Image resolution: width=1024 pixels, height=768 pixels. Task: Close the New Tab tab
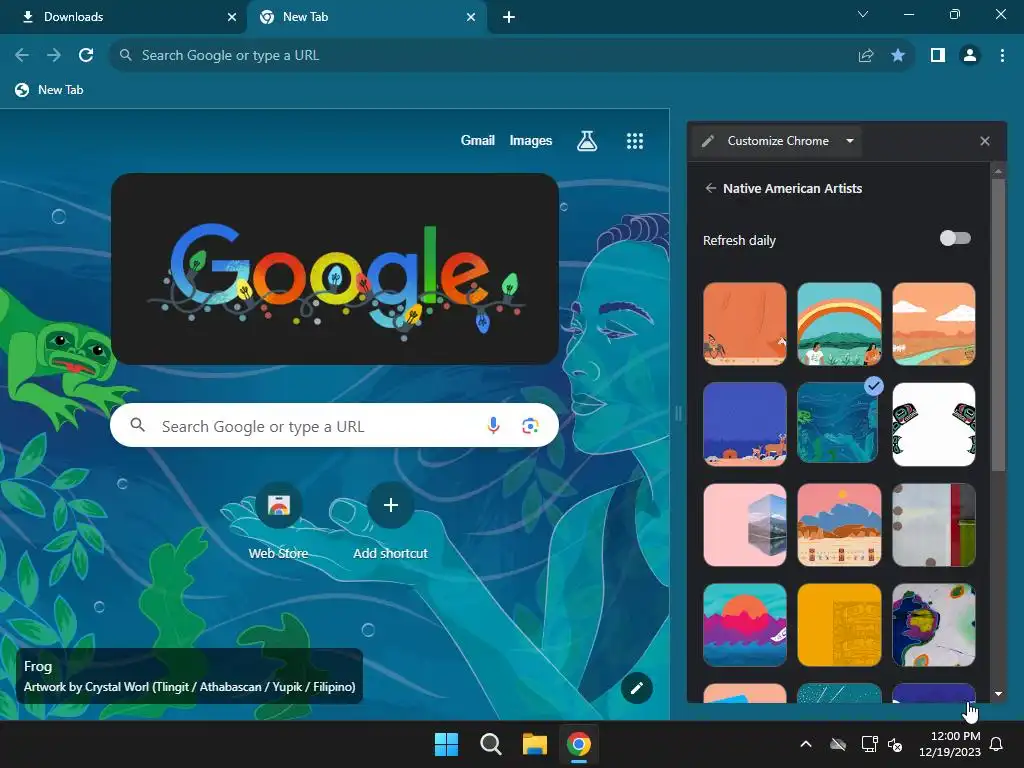tap(471, 17)
